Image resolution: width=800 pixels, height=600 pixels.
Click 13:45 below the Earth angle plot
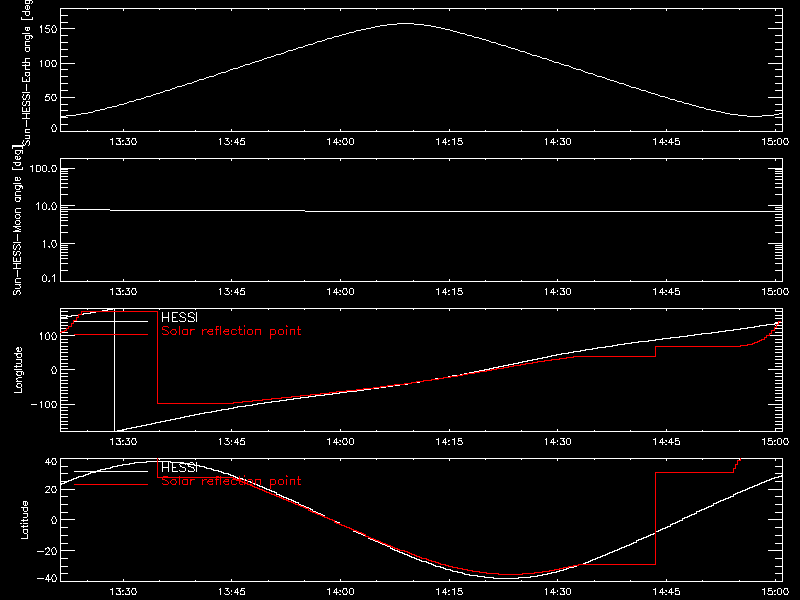(x=232, y=141)
